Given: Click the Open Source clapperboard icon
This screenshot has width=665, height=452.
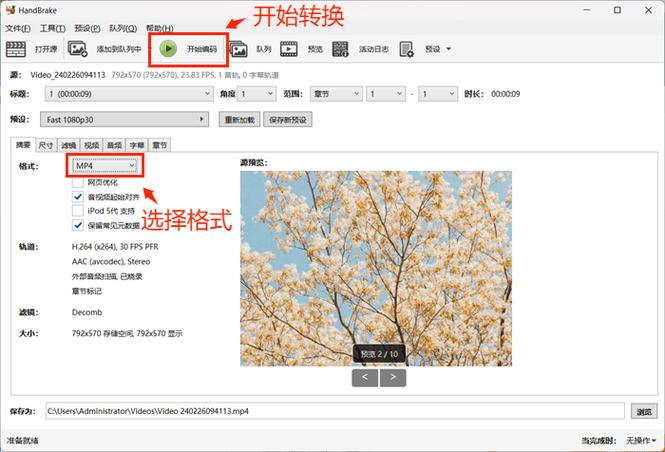Looking at the screenshot, I should (16, 49).
